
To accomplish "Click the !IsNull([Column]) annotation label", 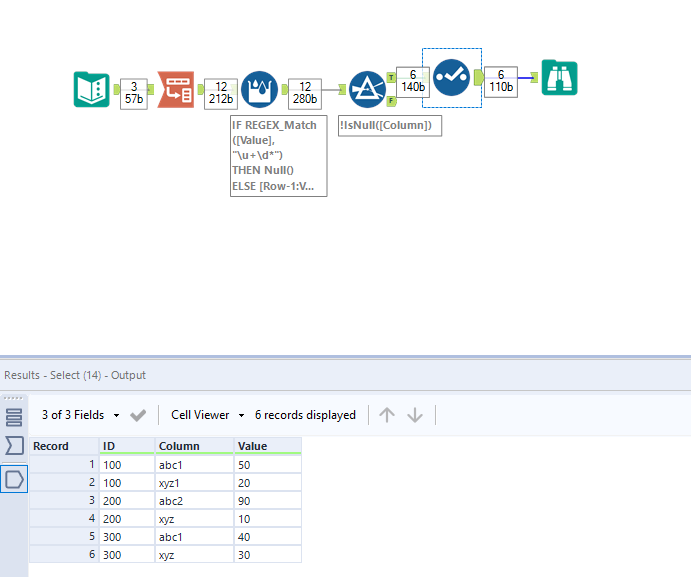I will (x=389, y=125).
